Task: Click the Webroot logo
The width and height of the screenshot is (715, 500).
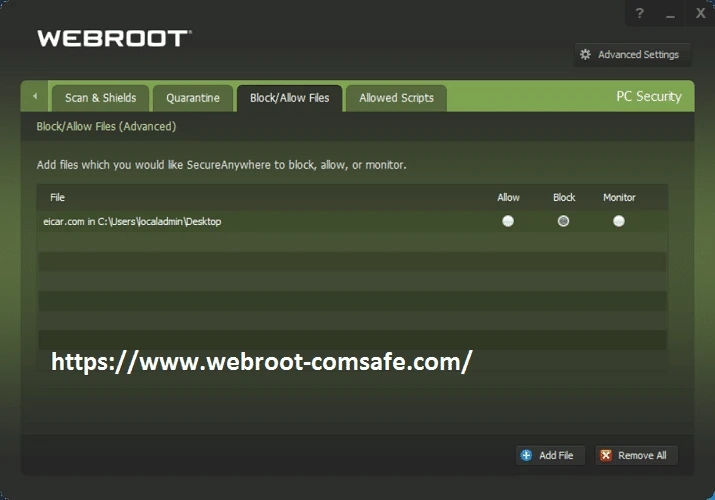Action: pos(114,39)
